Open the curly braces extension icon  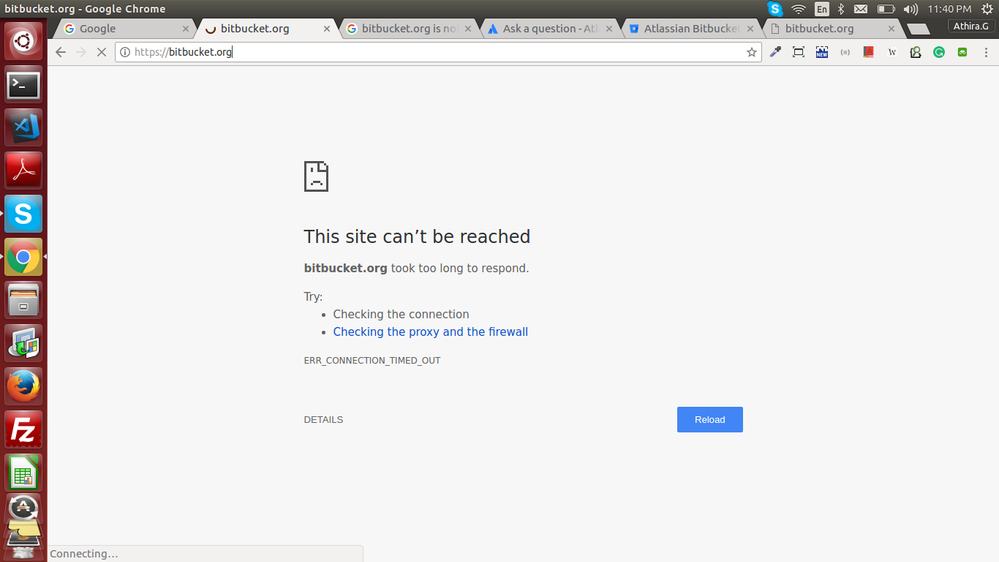click(x=845, y=52)
